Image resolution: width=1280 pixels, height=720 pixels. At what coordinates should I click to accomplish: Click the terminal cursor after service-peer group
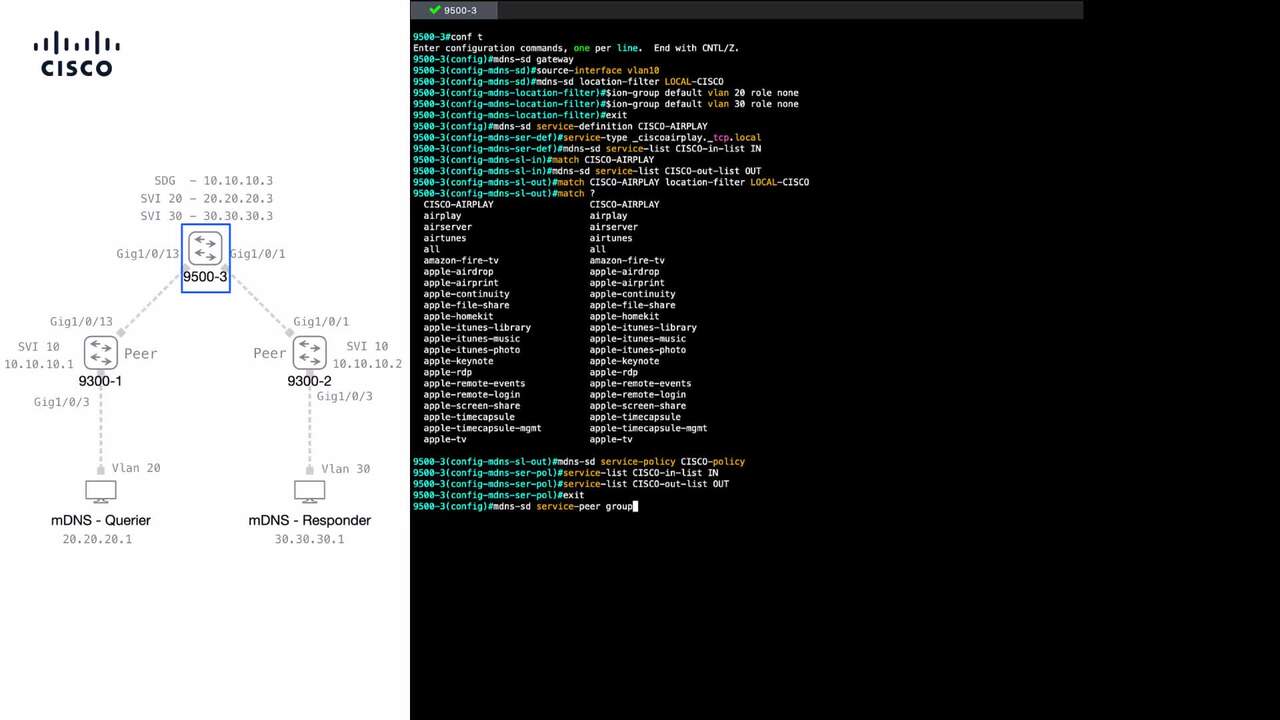tap(636, 506)
